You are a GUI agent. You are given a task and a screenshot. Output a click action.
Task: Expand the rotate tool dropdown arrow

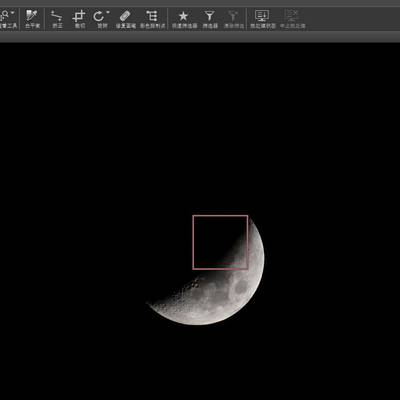pyautogui.click(x=108, y=12)
